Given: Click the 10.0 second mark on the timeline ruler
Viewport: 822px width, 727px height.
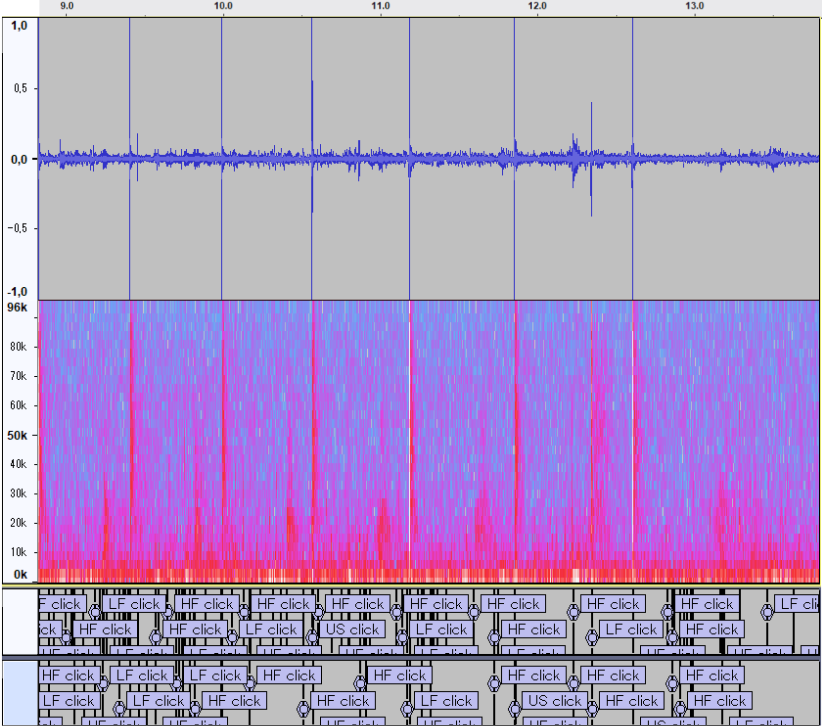Looking at the screenshot, I should [x=223, y=6].
